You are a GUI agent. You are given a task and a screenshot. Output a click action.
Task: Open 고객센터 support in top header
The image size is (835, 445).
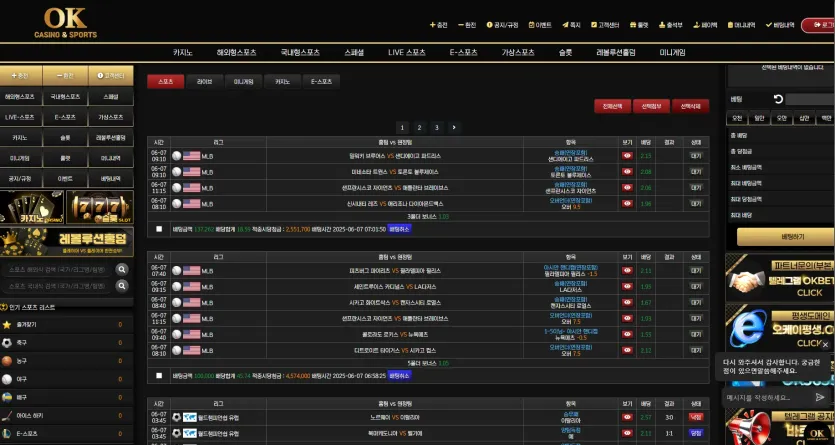(605, 25)
